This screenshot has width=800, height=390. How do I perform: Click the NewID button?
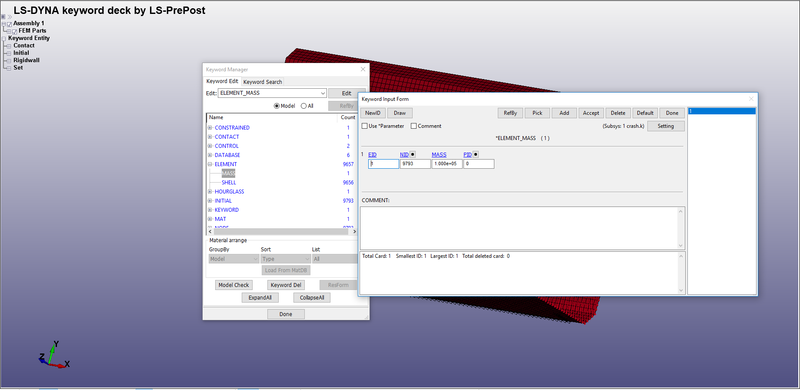[373, 113]
